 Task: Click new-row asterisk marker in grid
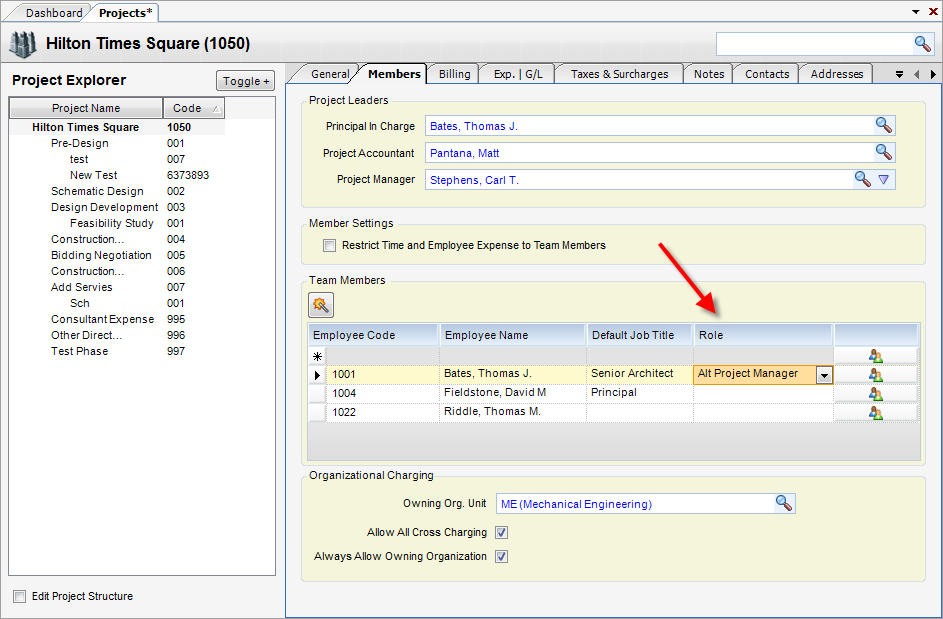(317, 356)
